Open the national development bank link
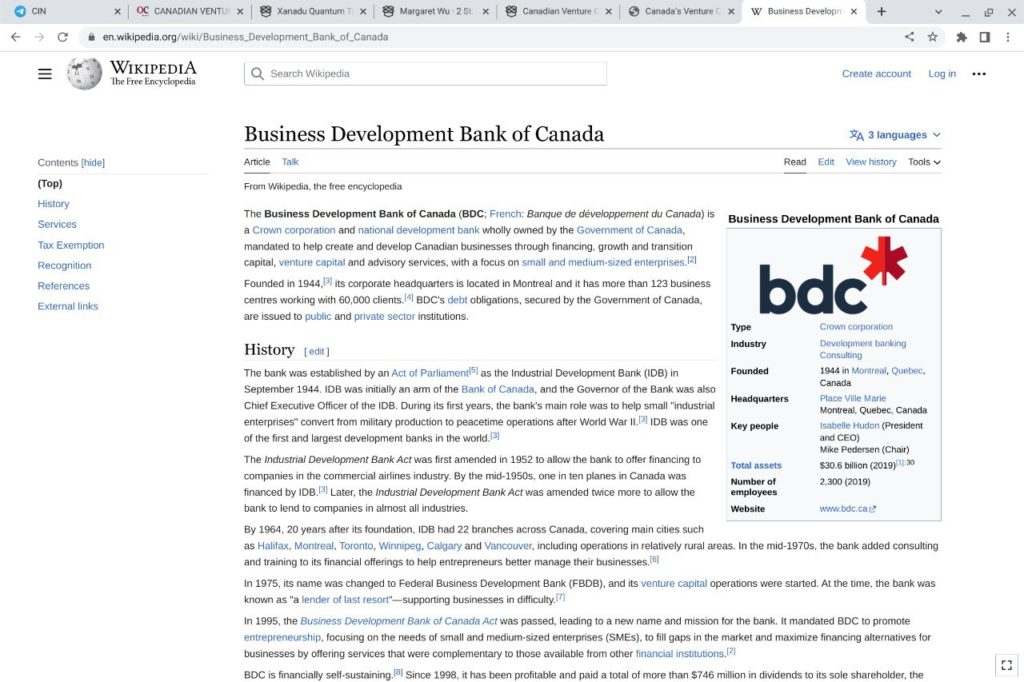Image resolution: width=1024 pixels, height=682 pixels. tap(419, 230)
